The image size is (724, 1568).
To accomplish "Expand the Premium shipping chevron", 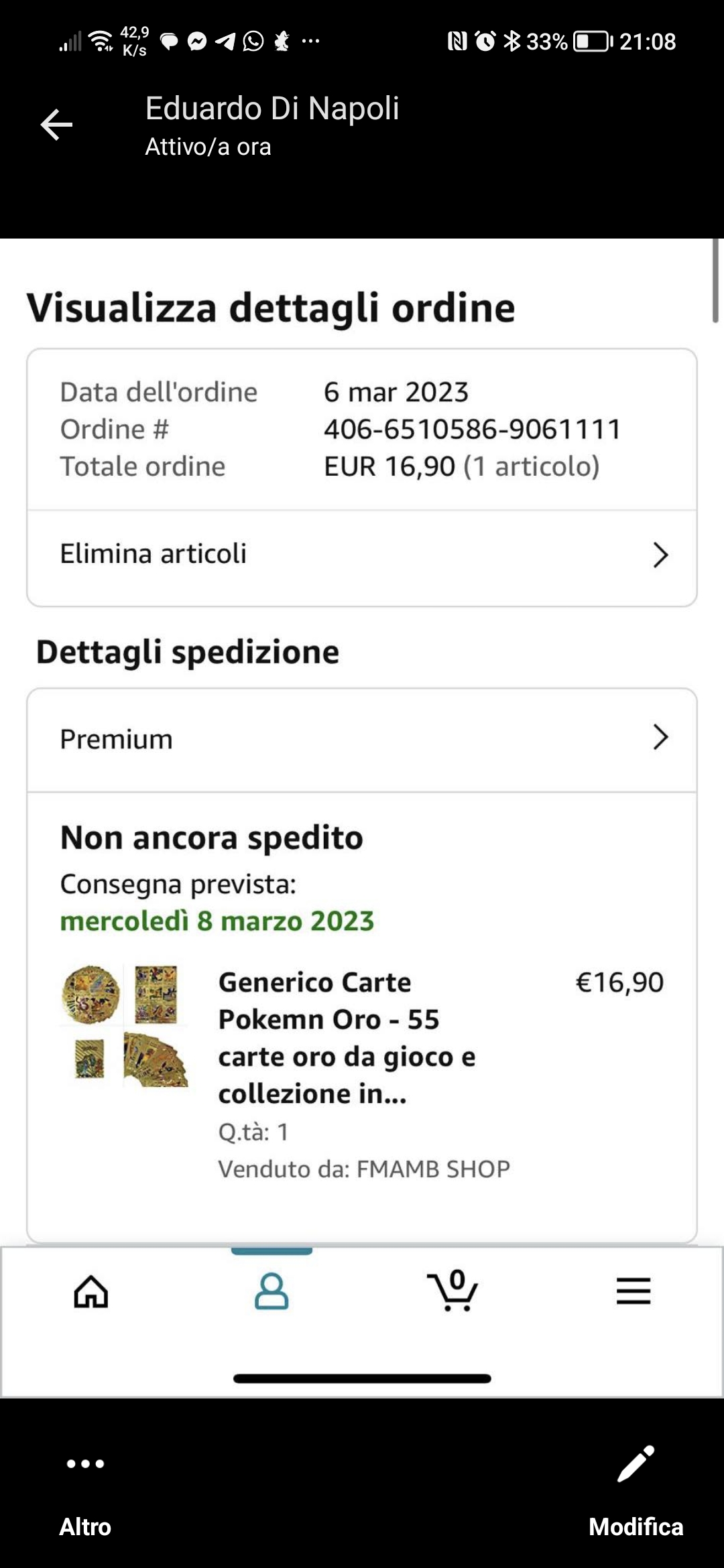I will click(x=660, y=737).
